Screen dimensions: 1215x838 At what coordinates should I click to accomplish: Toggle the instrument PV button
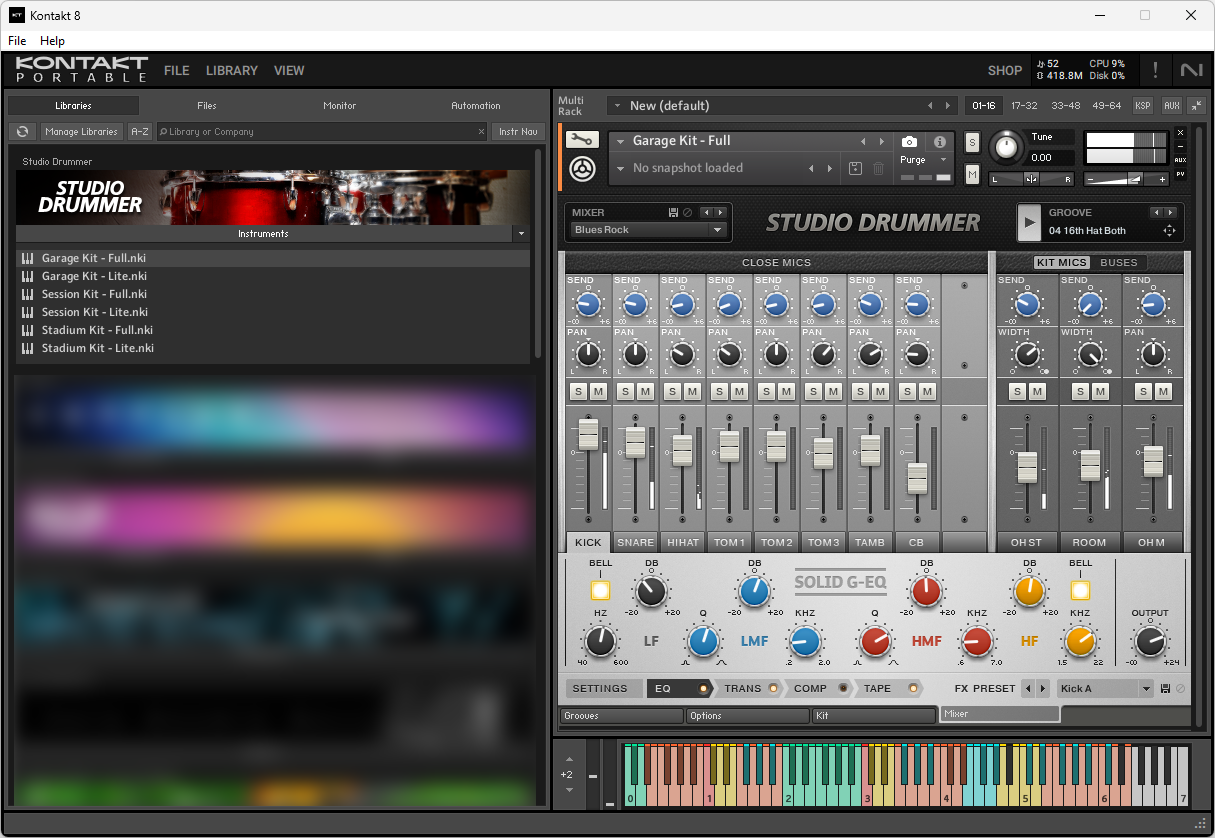click(1180, 174)
